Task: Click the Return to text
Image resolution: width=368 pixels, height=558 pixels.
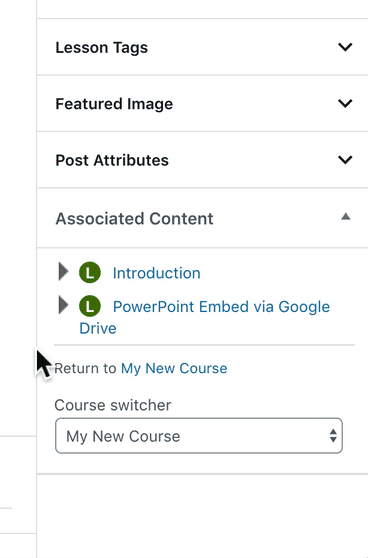Action: click(85, 368)
